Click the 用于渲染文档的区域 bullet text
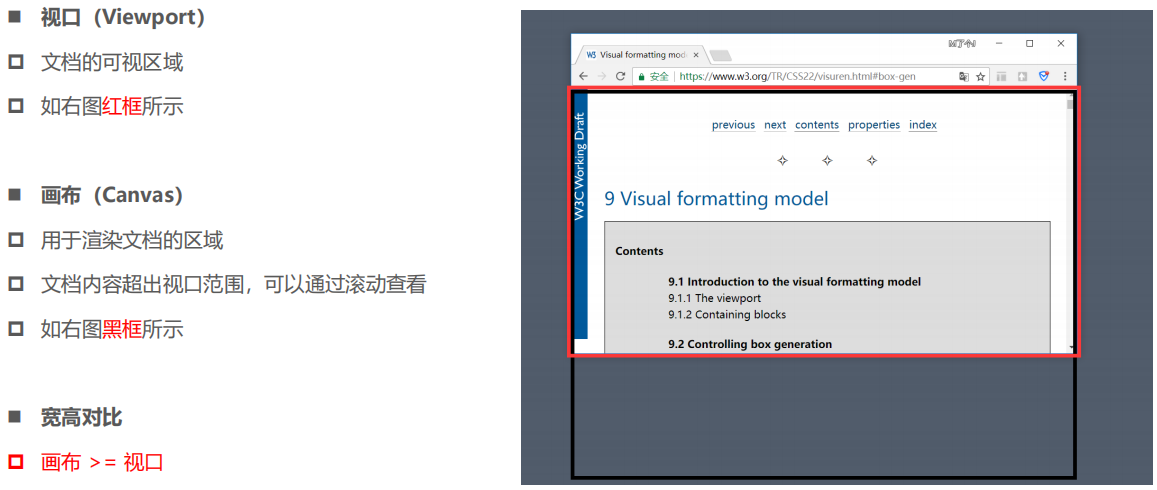This screenshot has height=490, width=1157. pos(132,240)
